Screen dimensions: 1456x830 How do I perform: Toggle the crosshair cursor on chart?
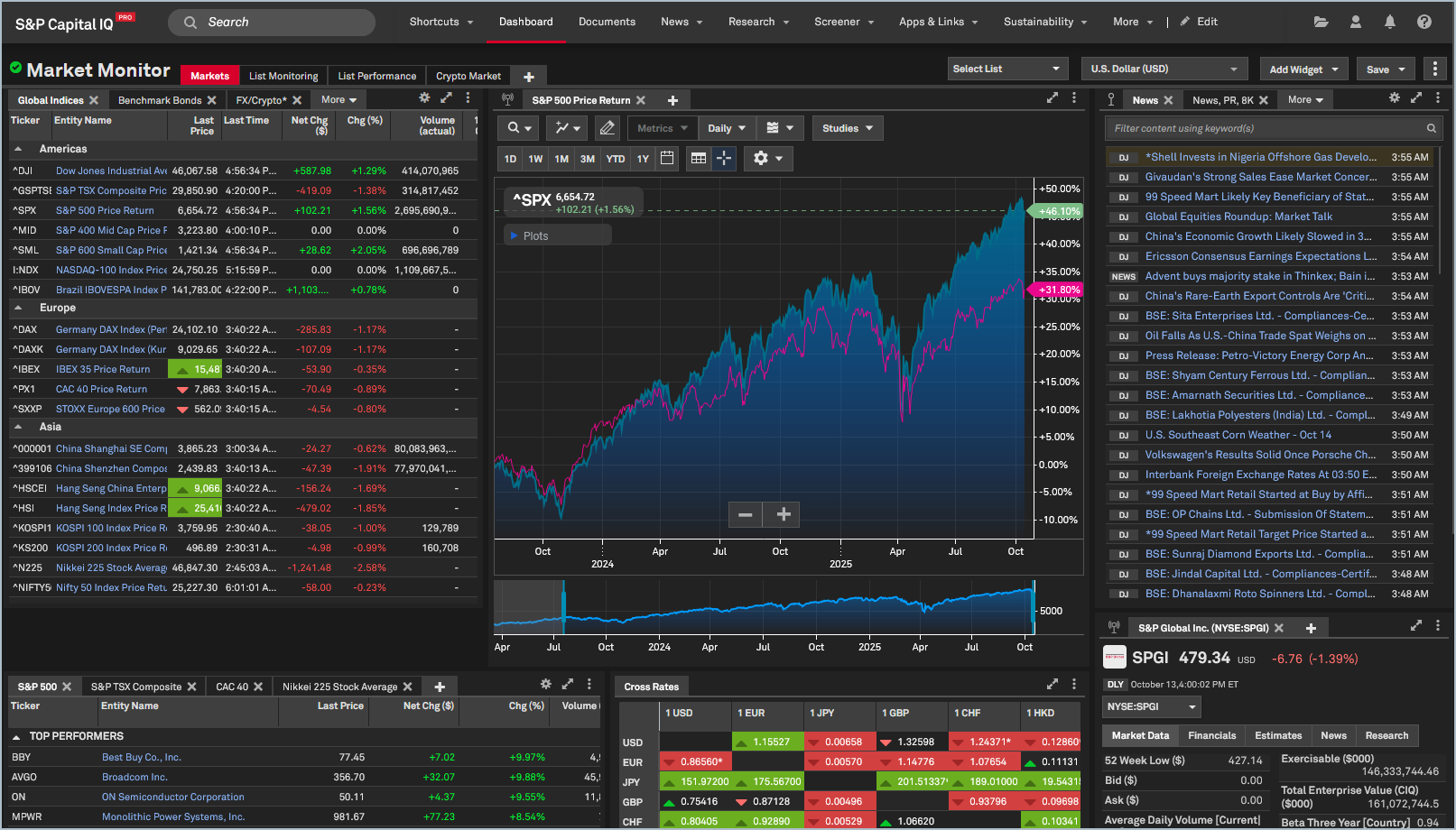tap(724, 159)
